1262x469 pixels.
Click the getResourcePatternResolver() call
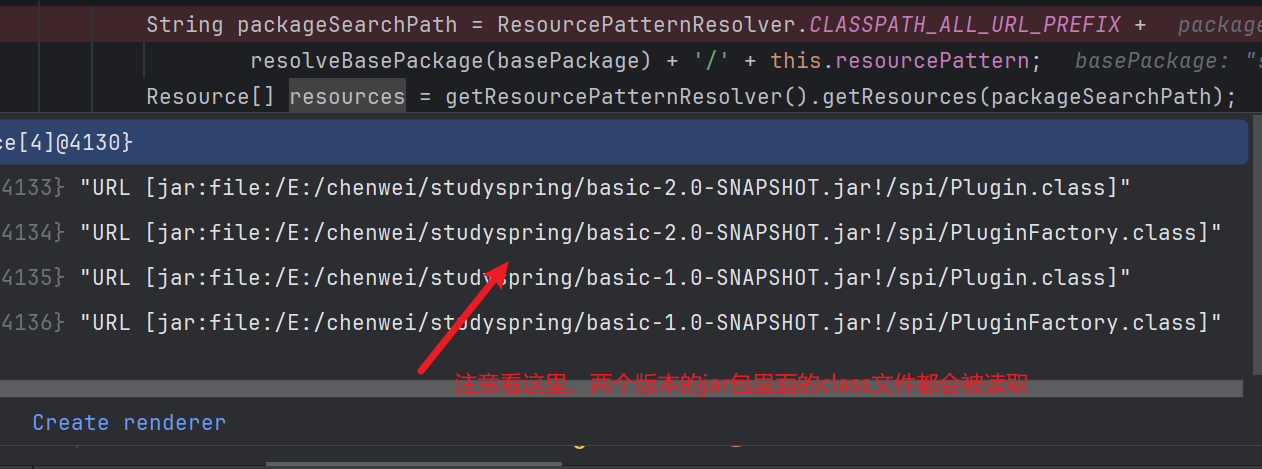coord(627,96)
